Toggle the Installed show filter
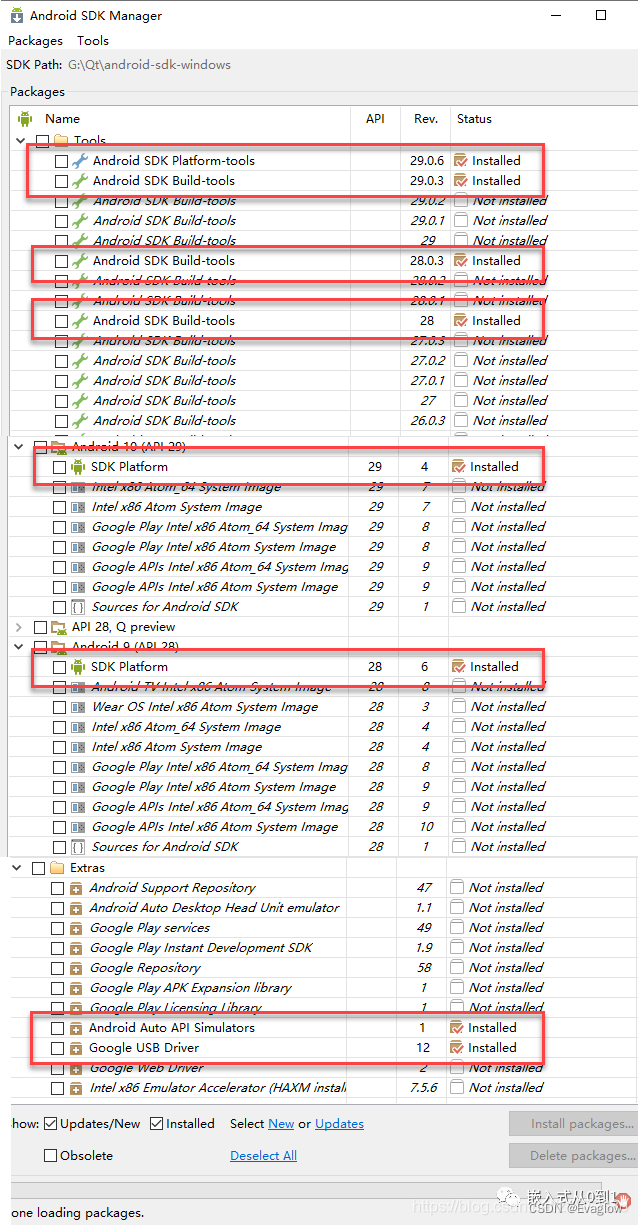The image size is (638, 1225). (182, 1124)
